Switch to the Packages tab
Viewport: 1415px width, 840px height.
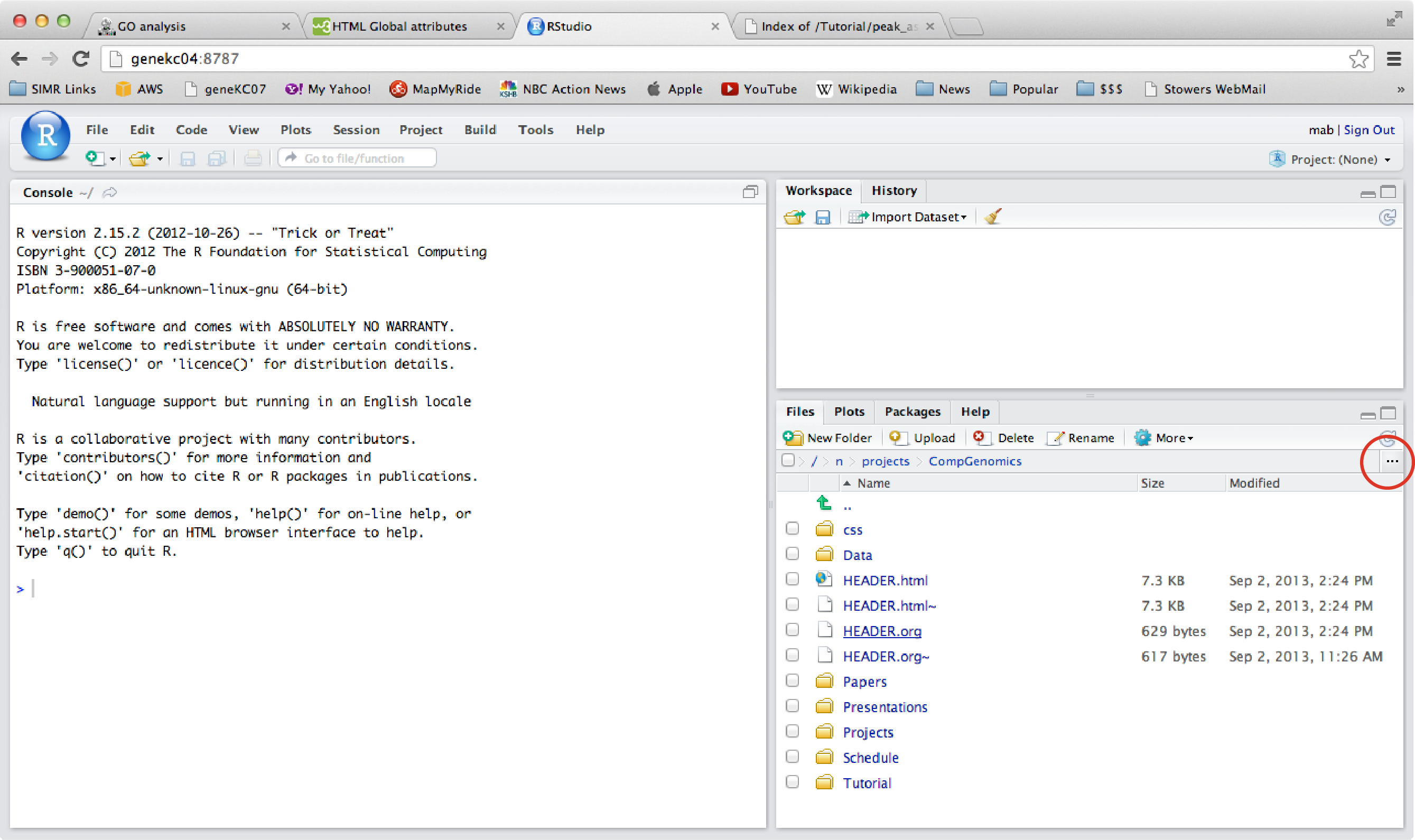913,412
